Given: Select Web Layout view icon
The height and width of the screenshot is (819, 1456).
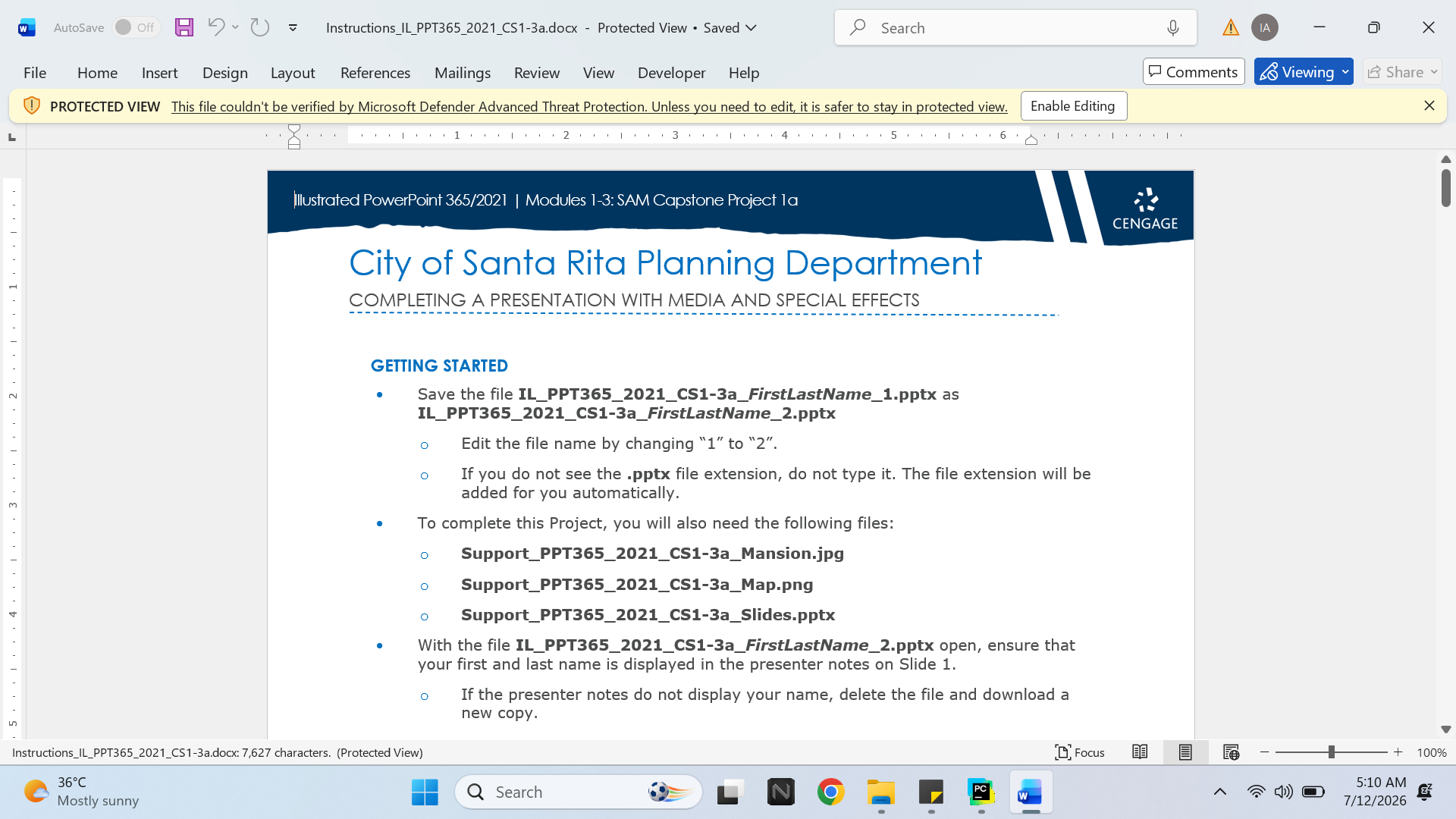Looking at the screenshot, I should (x=1231, y=752).
